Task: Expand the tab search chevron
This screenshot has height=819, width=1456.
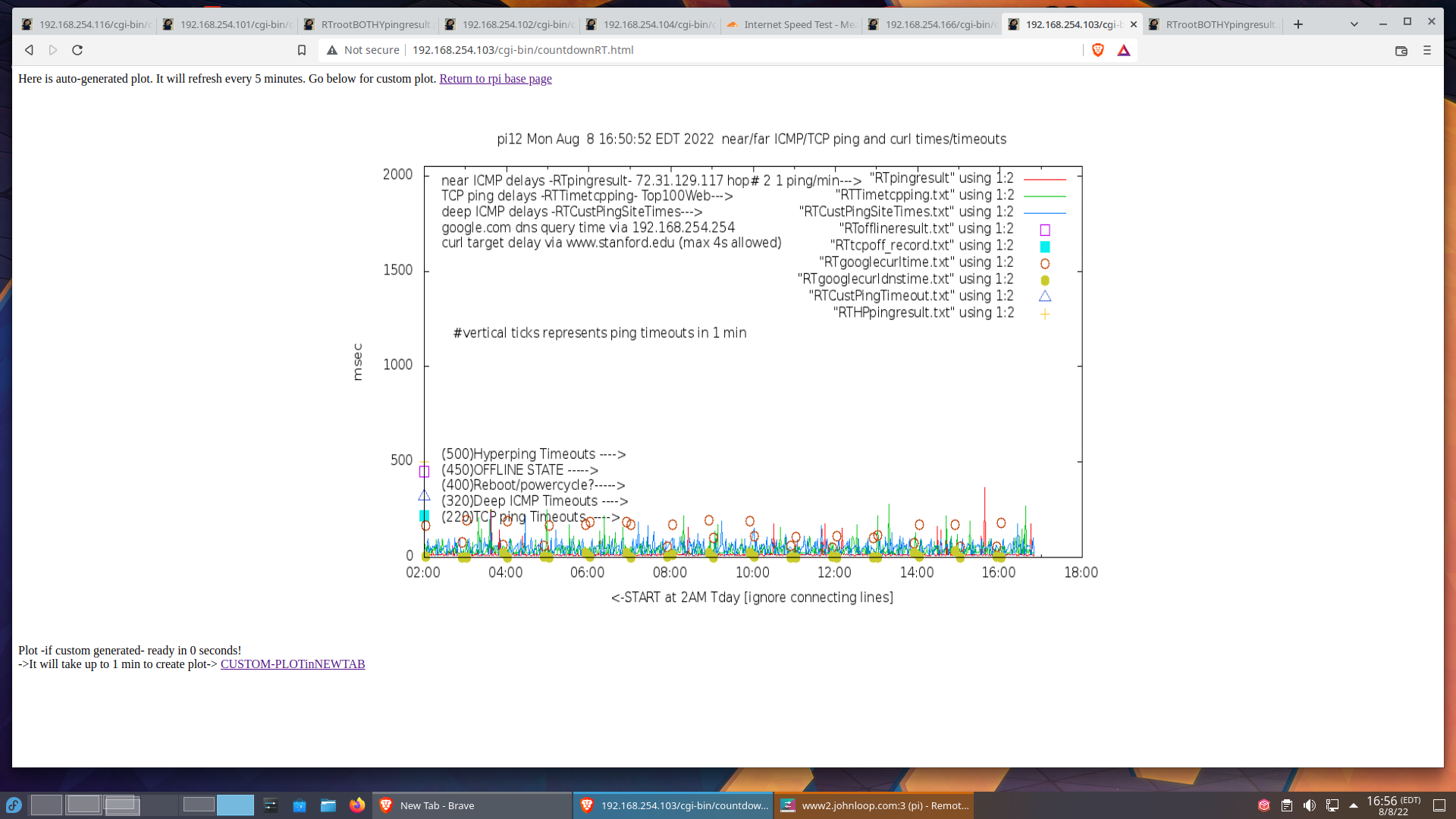Action: click(x=1354, y=24)
